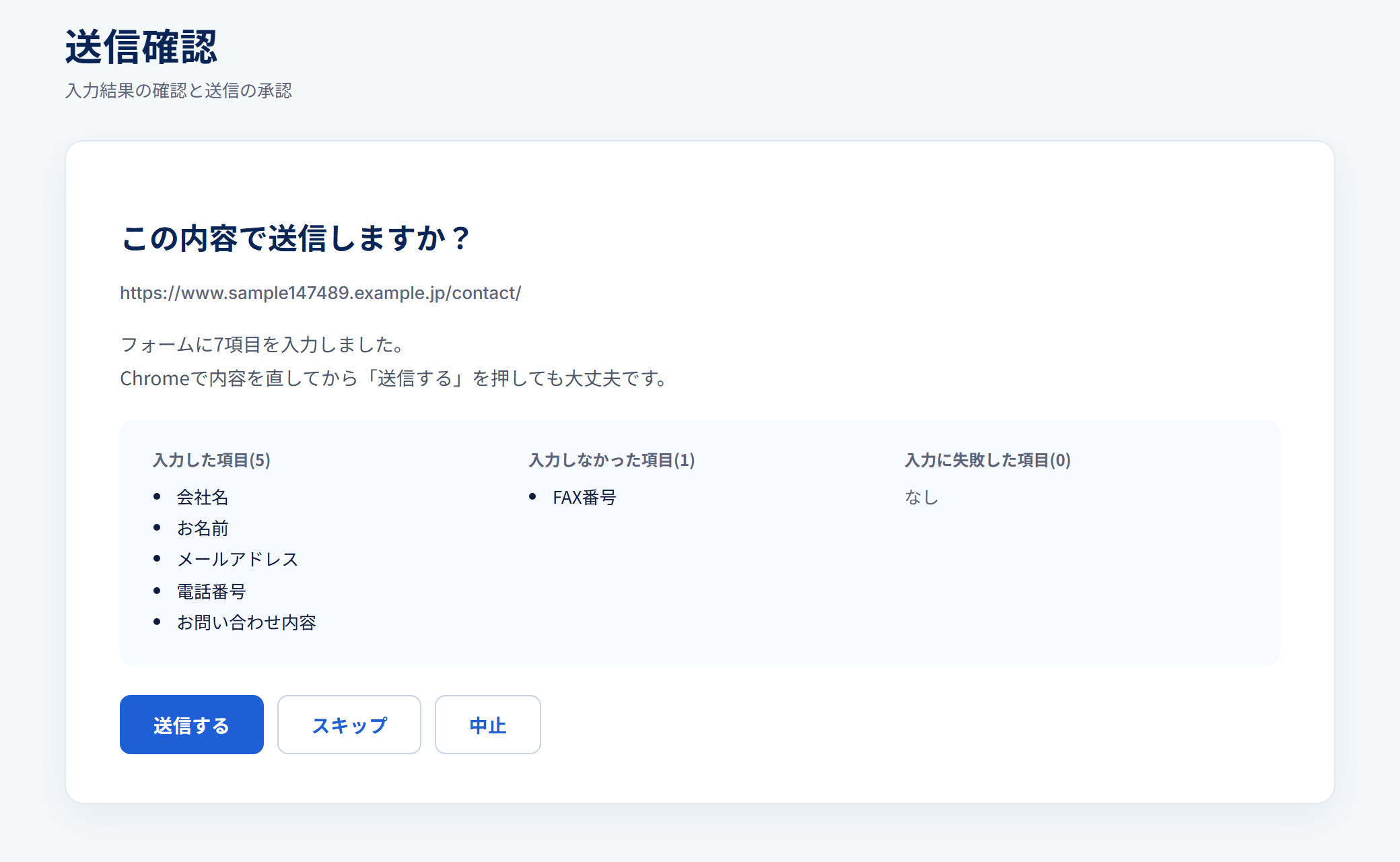This screenshot has height=862, width=1400.
Task: Select the 会社名 list item
Action: click(x=203, y=497)
